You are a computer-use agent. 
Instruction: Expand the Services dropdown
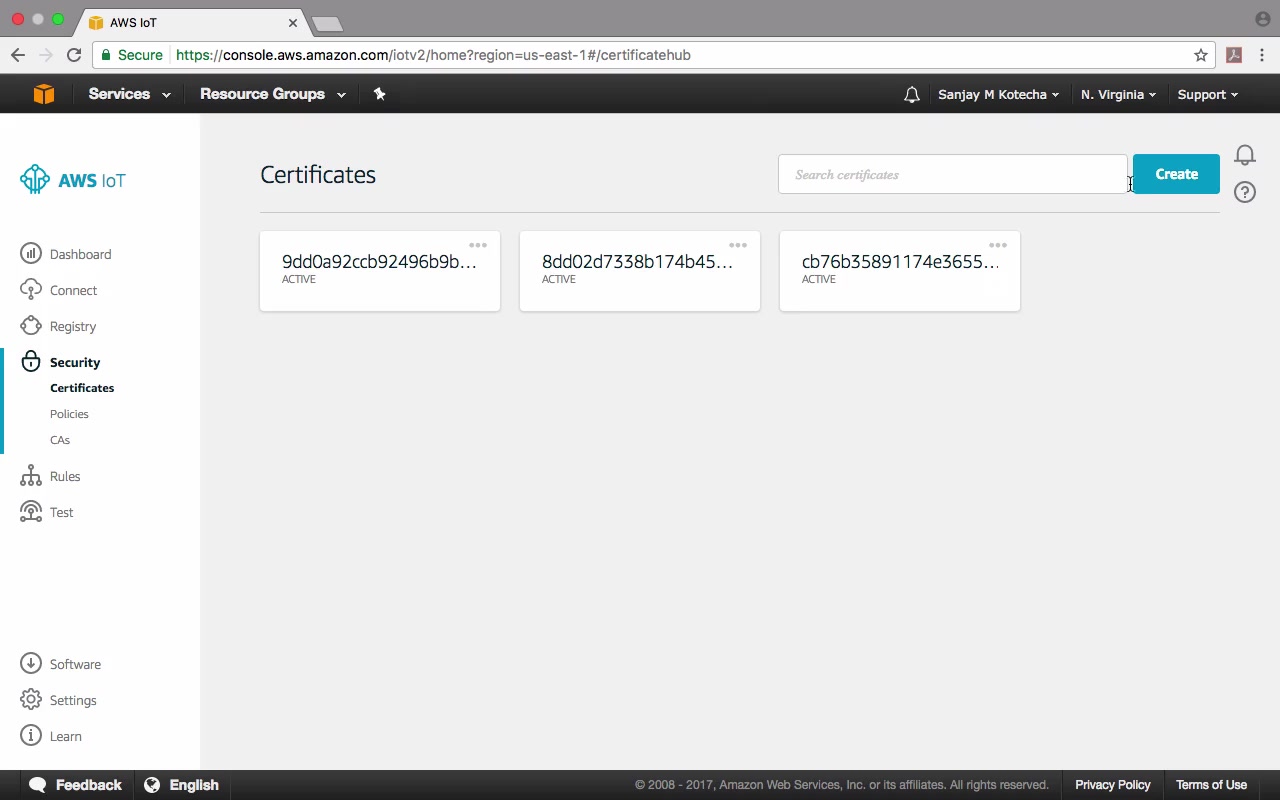(x=129, y=94)
